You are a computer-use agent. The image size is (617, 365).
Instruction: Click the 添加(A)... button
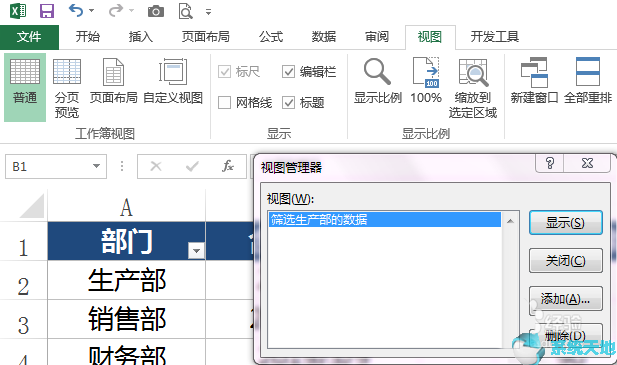(565, 299)
